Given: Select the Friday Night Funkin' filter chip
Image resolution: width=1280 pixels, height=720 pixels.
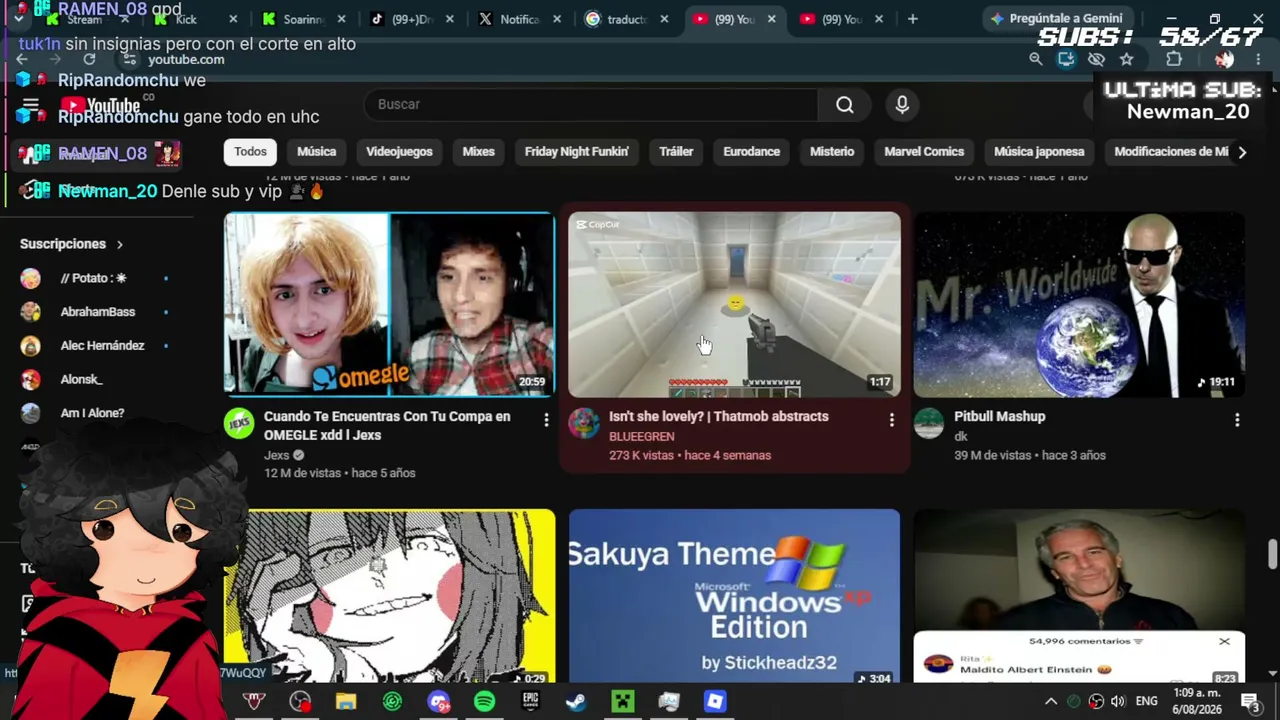Looking at the screenshot, I should click(x=577, y=152).
